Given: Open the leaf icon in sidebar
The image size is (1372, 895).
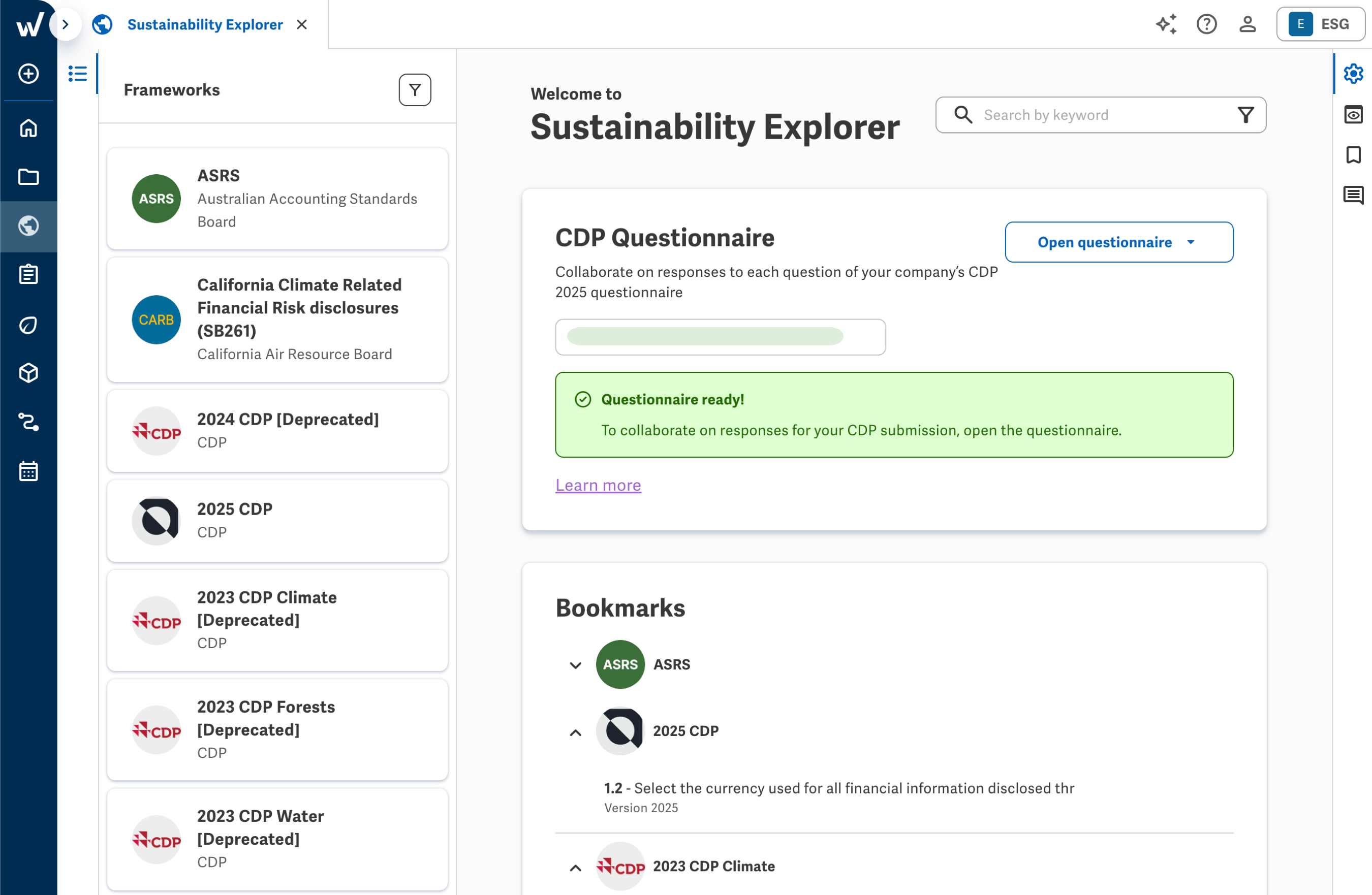Looking at the screenshot, I should (28, 325).
